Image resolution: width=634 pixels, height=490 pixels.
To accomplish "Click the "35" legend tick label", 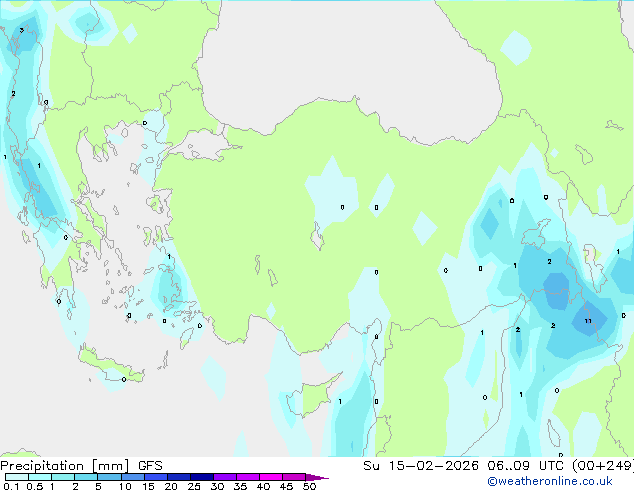I will (x=240, y=486).
